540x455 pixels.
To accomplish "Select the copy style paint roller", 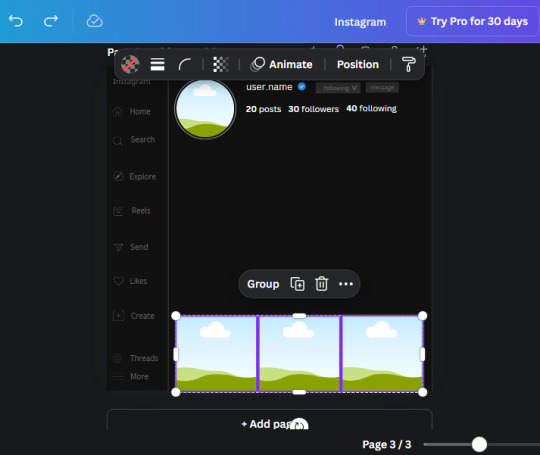I will pos(408,64).
